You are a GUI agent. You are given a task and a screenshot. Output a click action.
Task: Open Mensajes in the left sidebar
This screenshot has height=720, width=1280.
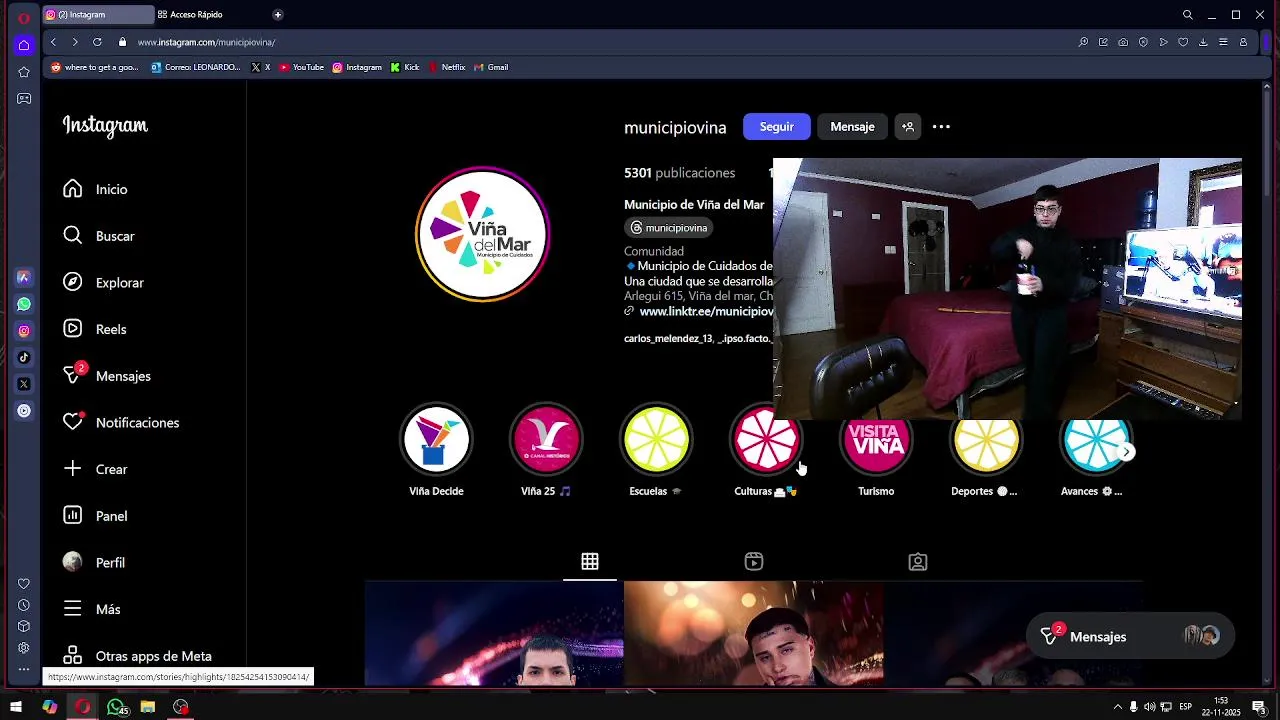107,376
